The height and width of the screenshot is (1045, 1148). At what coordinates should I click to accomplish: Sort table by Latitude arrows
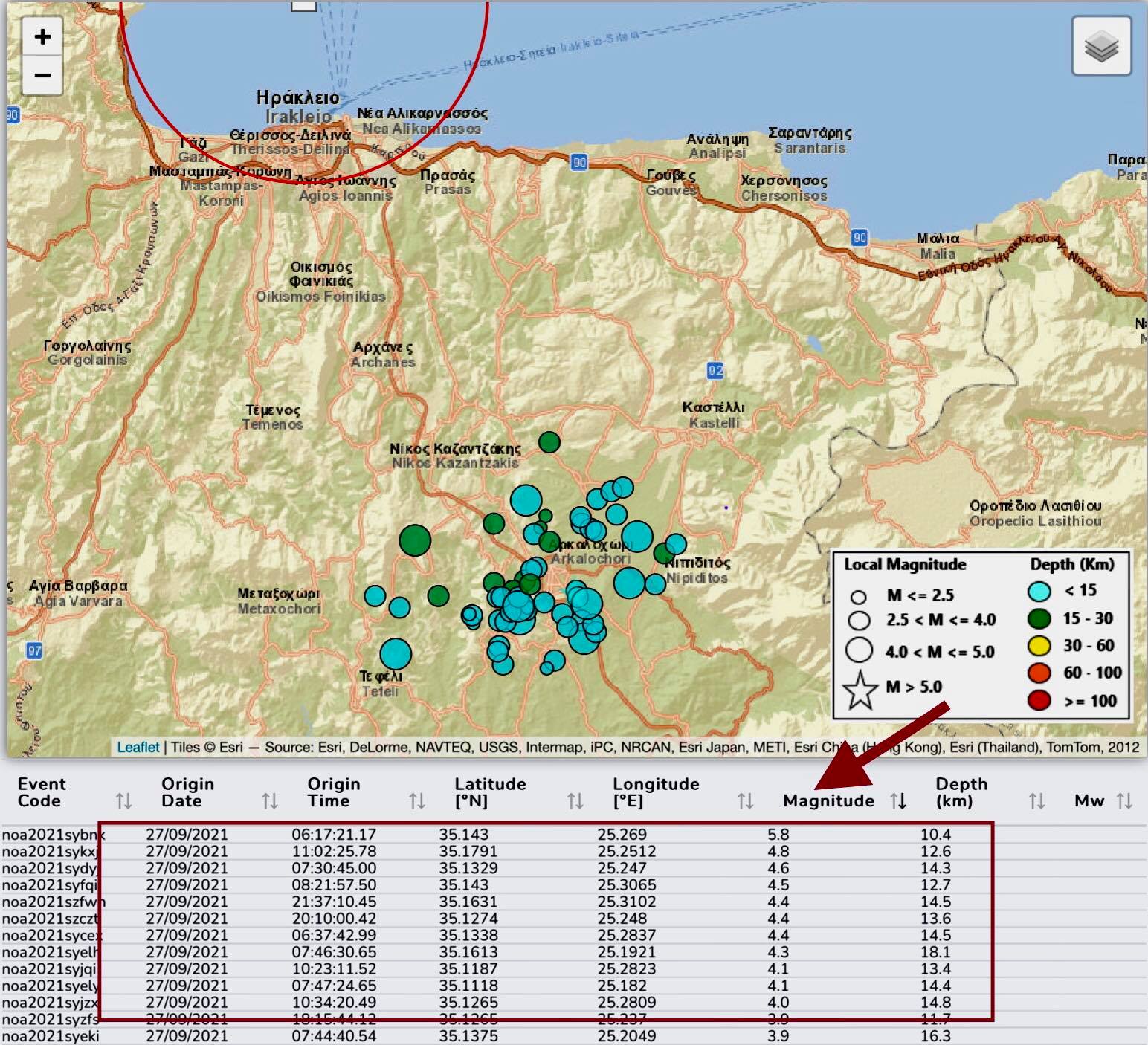(575, 800)
